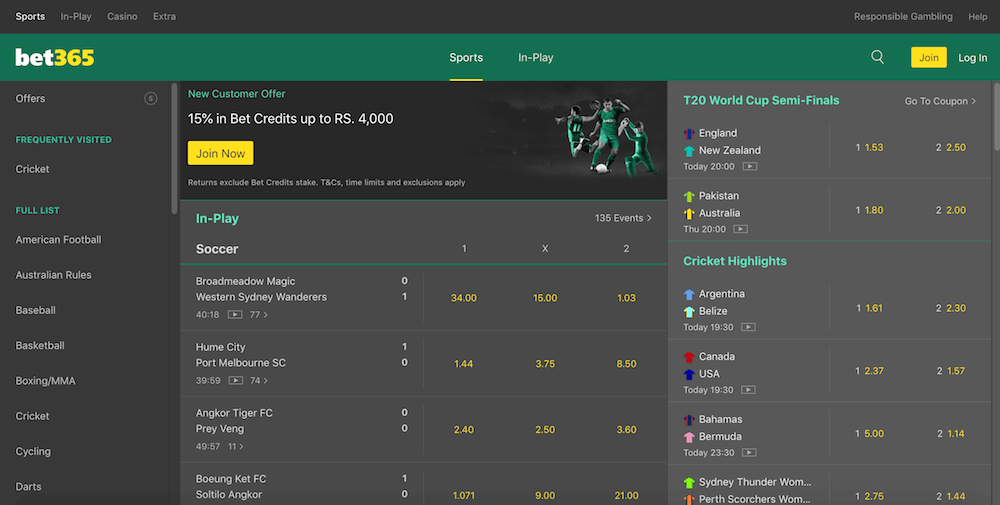1000x505 pixels.
Task: Click stream icon for Argentina vs Belize
Action: tap(749, 327)
